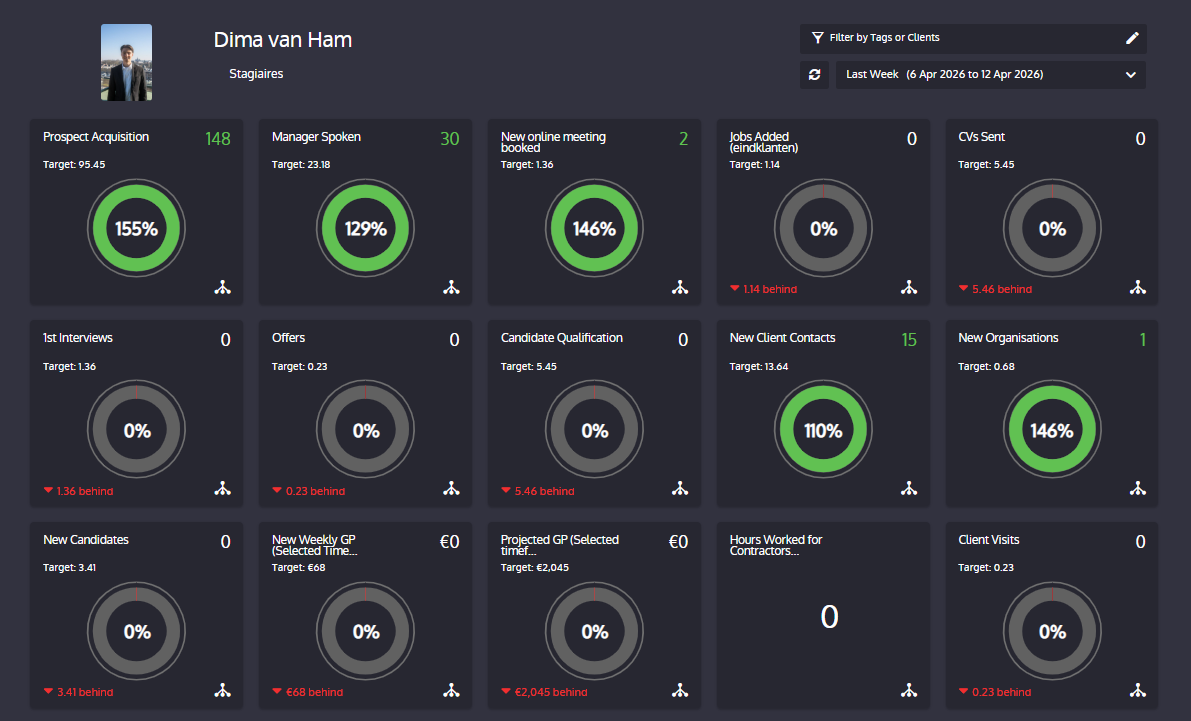Click the New Organisations 146% progress ring

click(x=1052, y=430)
